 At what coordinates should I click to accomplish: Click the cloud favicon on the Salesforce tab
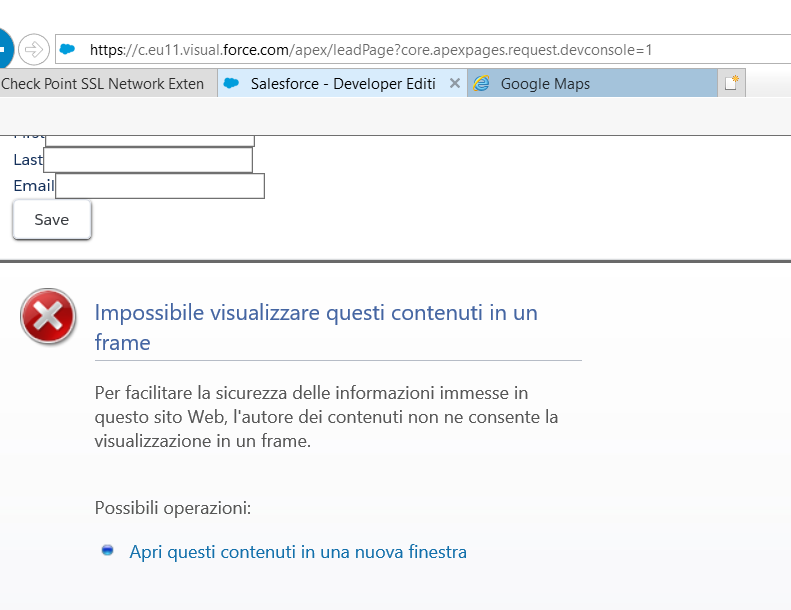(231, 84)
